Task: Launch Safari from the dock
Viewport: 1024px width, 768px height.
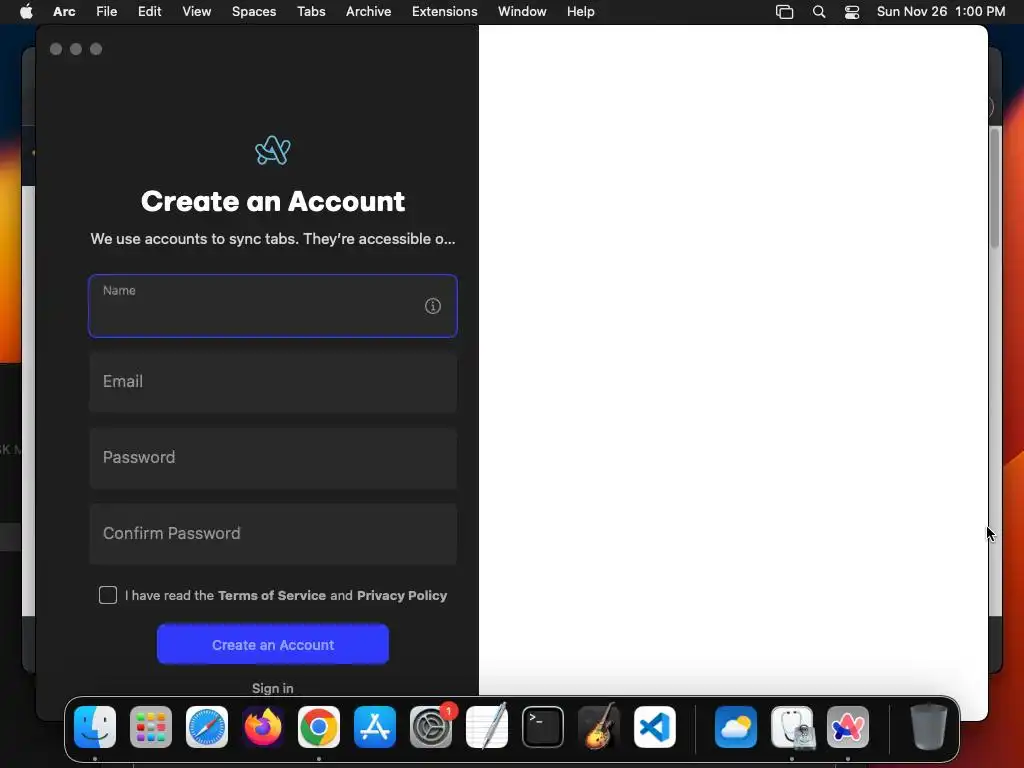Action: click(x=207, y=726)
